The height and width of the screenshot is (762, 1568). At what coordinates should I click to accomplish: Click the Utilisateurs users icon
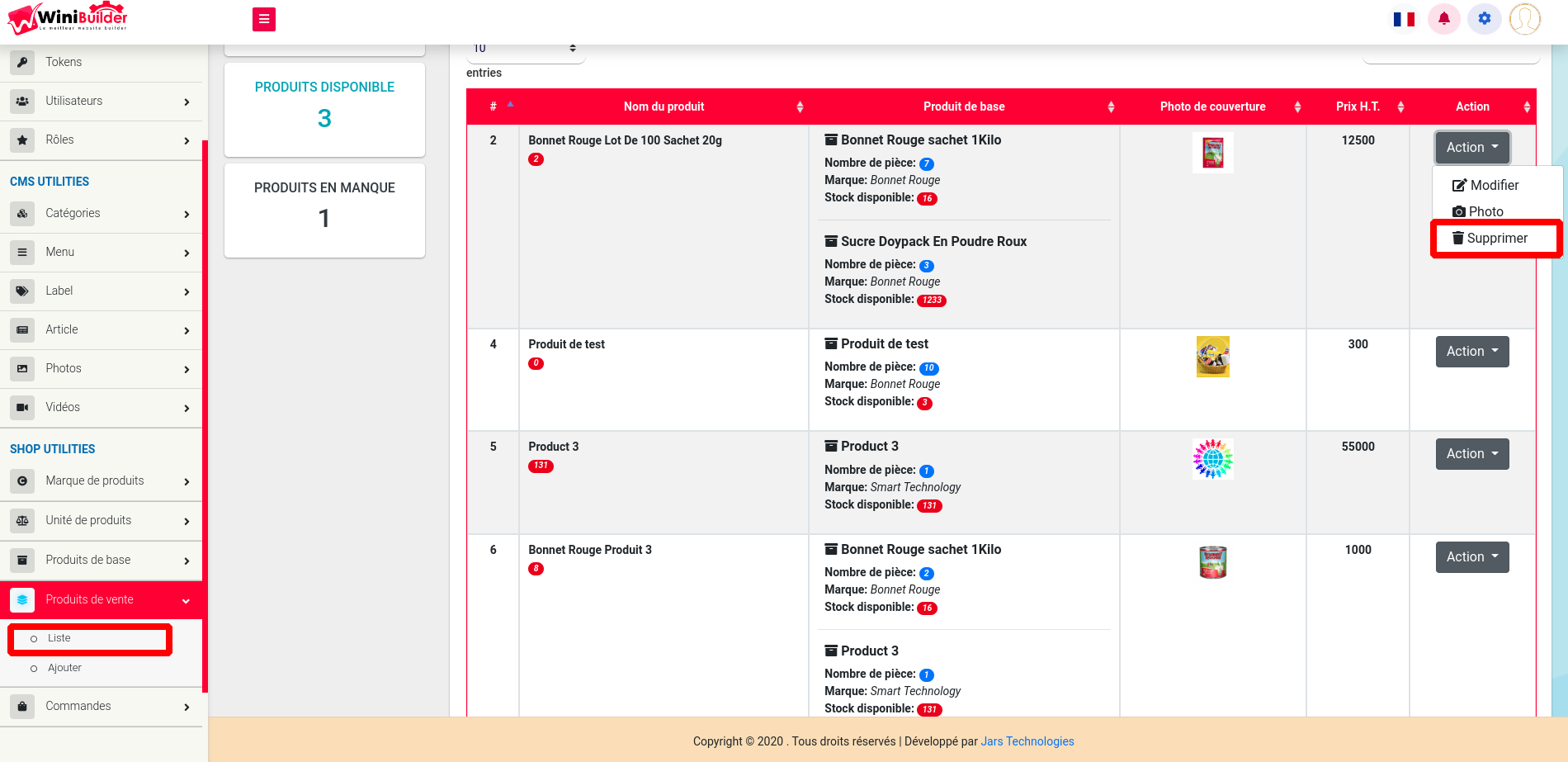(x=22, y=101)
